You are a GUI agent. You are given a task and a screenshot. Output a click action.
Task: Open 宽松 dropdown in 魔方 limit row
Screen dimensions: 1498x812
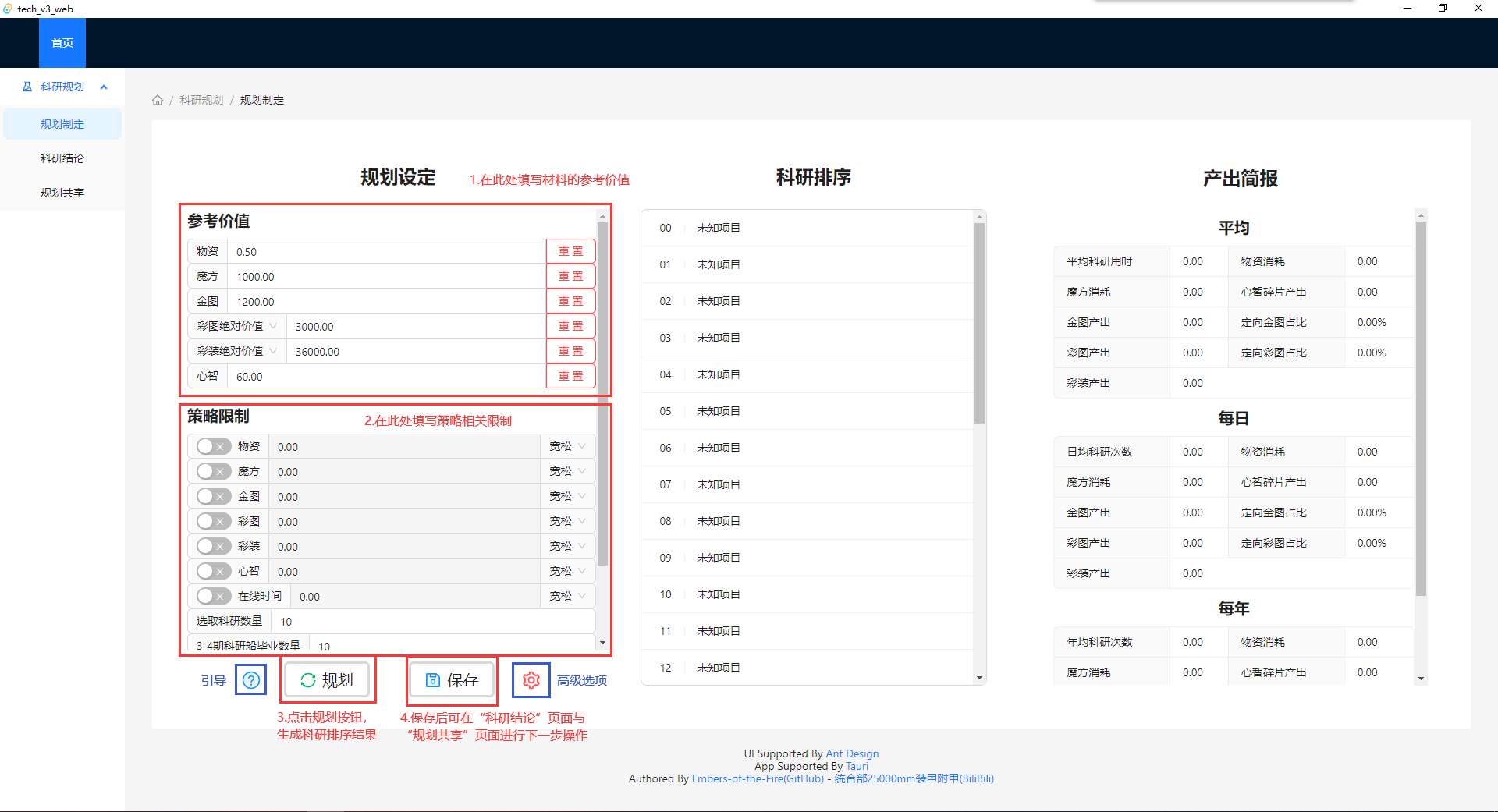(568, 471)
